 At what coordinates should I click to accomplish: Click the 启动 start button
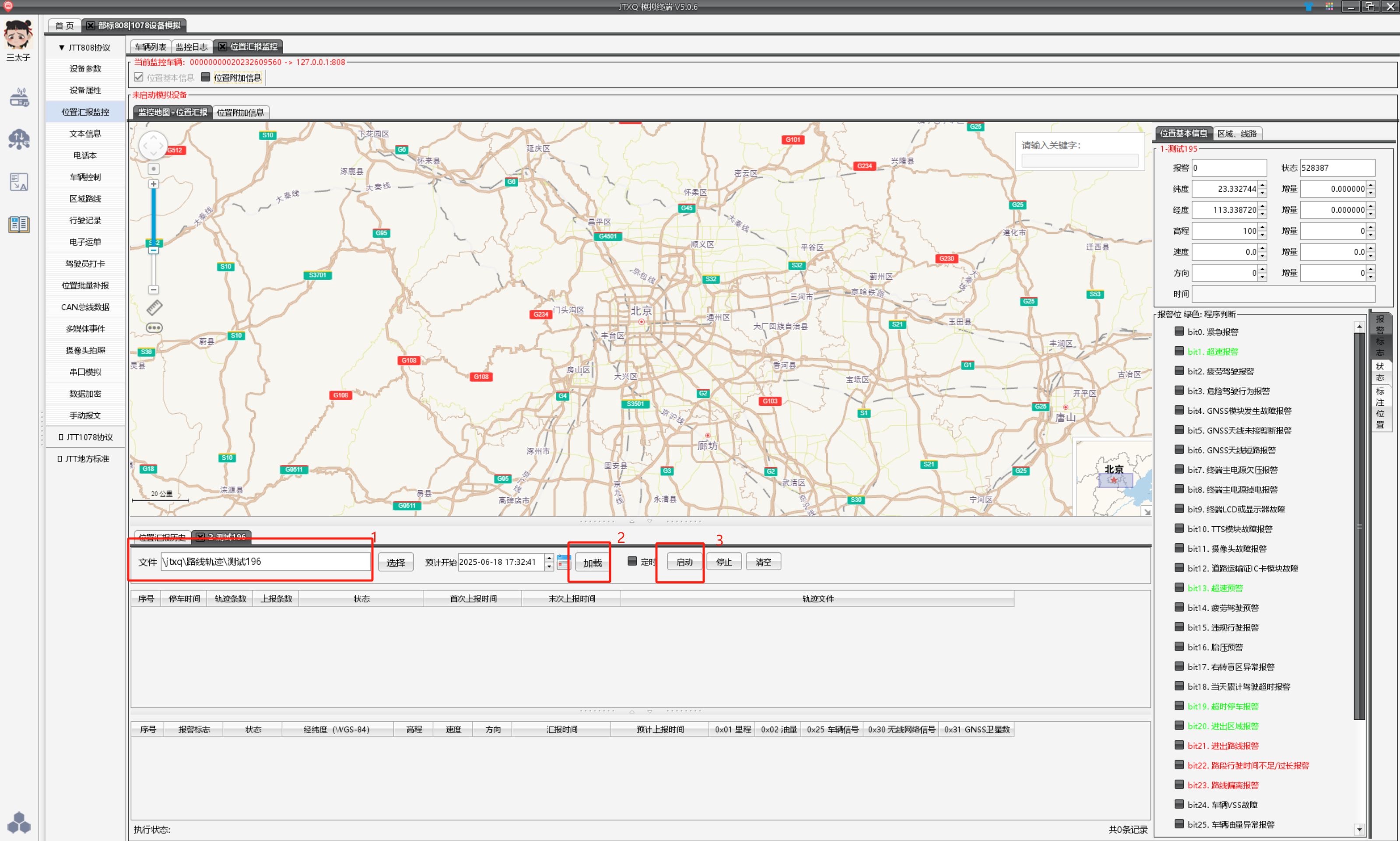[x=684, y=562]
